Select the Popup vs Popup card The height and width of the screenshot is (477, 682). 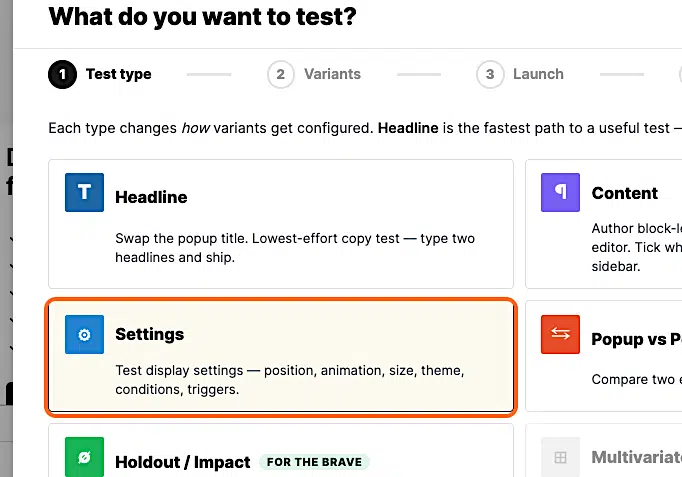[x=604, y=356]
